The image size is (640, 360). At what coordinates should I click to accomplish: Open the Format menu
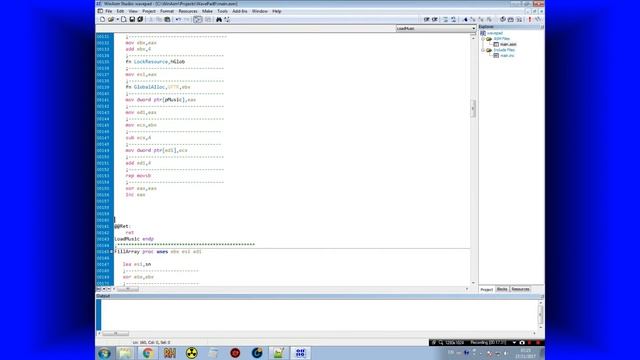tap(167, 11)
